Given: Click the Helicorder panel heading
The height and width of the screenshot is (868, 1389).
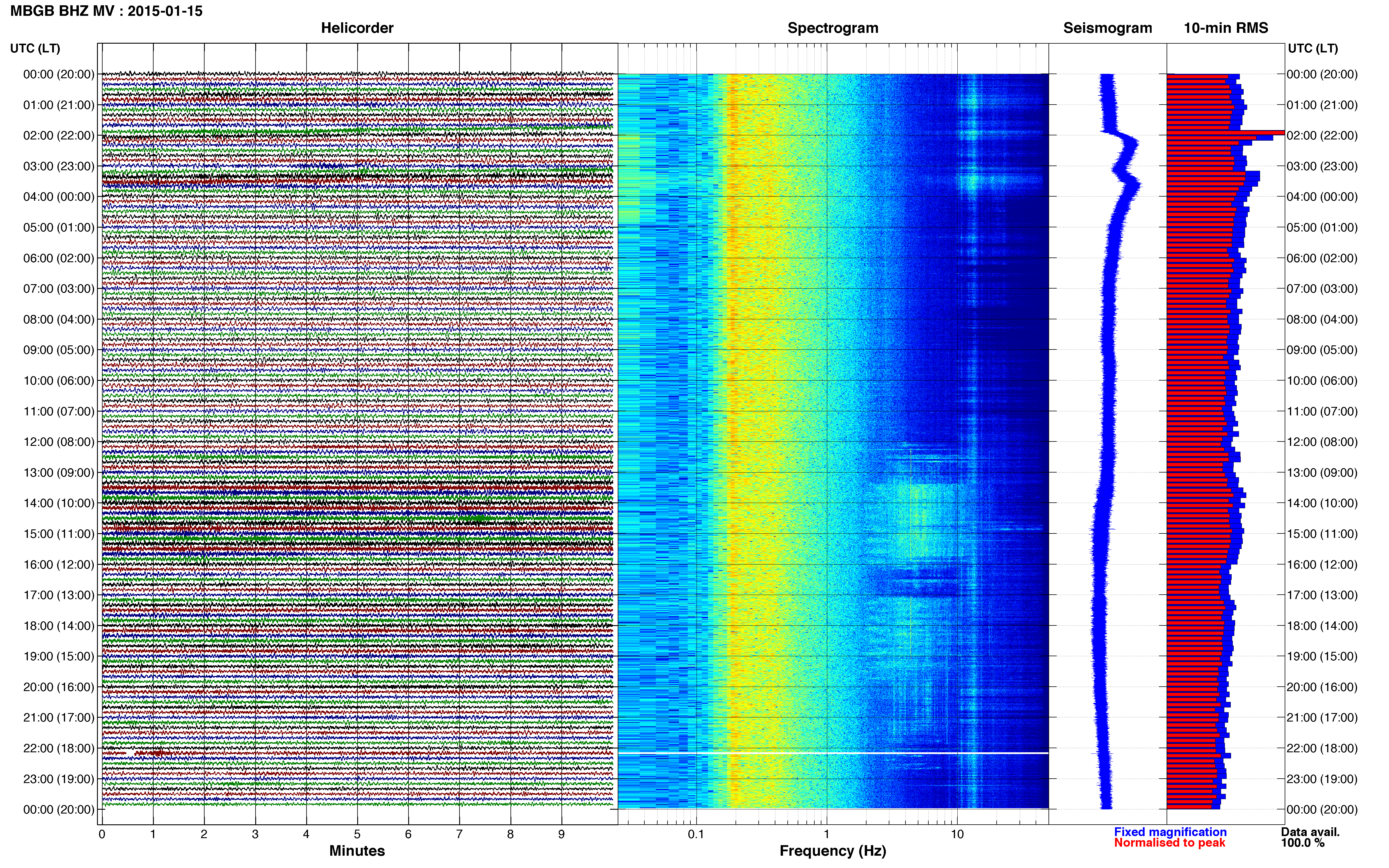Looking at the screenshot, I should pyautogui.click(x=357, y=28).
